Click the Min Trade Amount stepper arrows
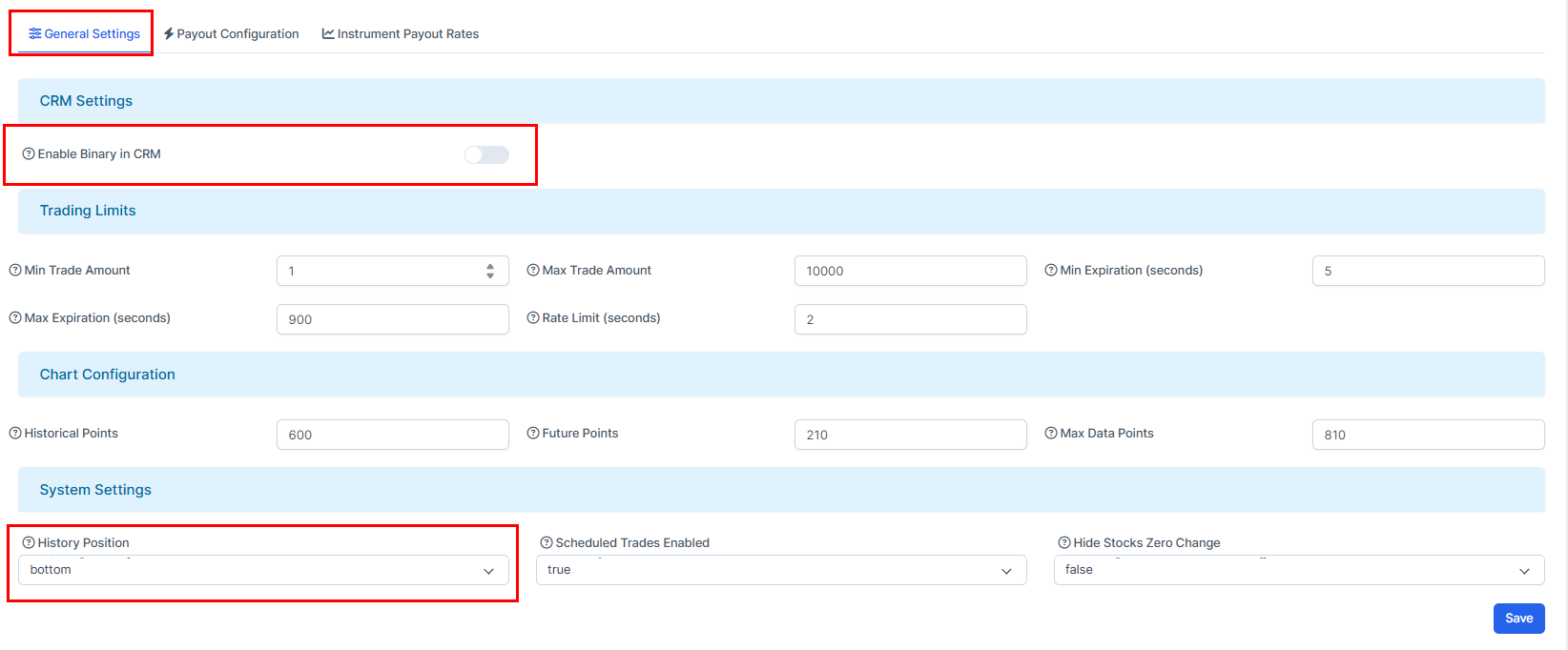The image size is (1568, 650). [490, 272]
